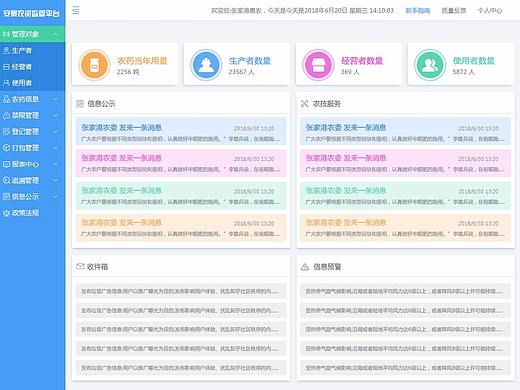Viewport: 520px width, 390px height.
Task: Click the 农药信息 flask icon in sidebar
Action: [x=6, y=99]
